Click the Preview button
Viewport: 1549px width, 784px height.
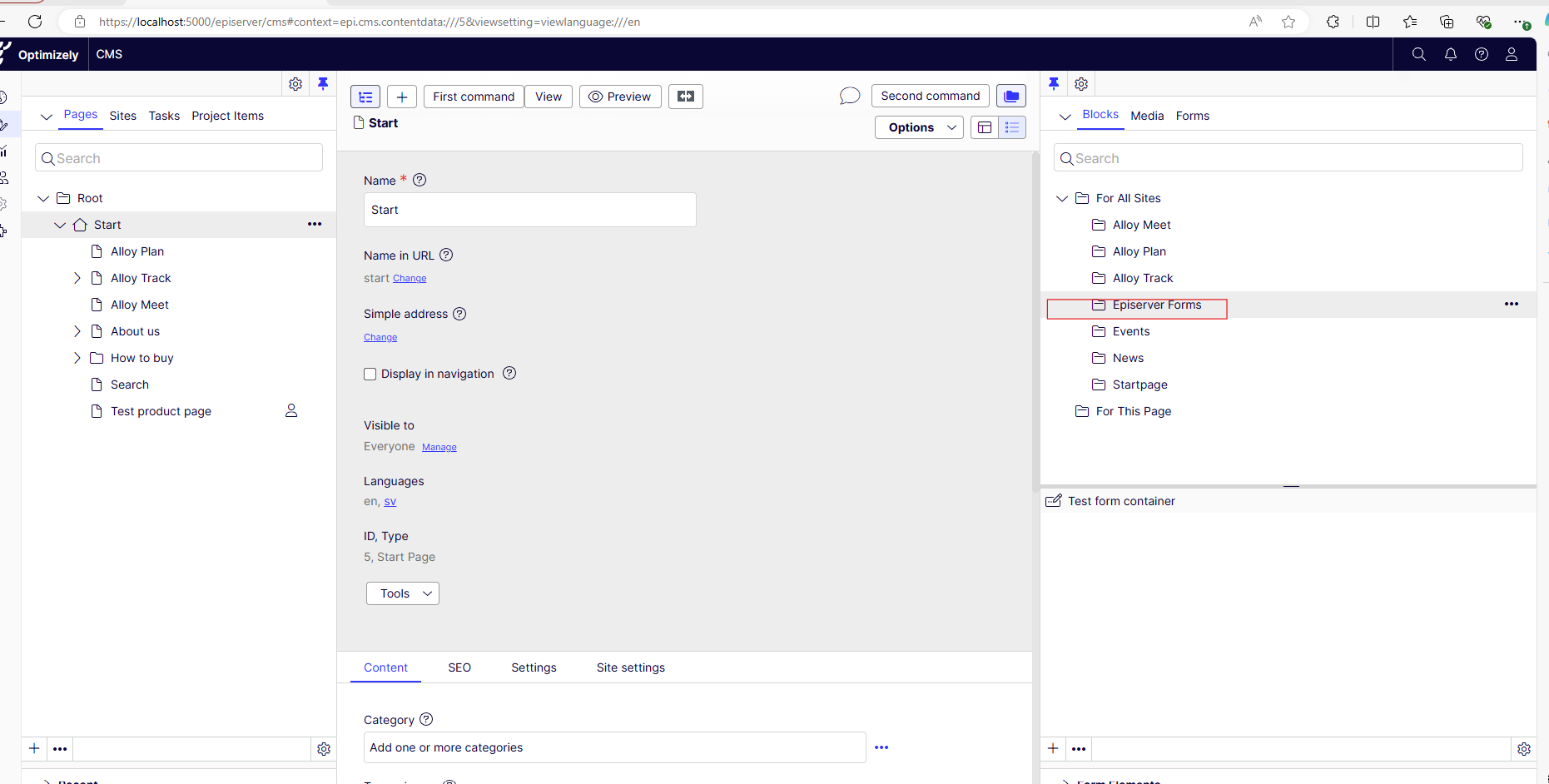620,97
